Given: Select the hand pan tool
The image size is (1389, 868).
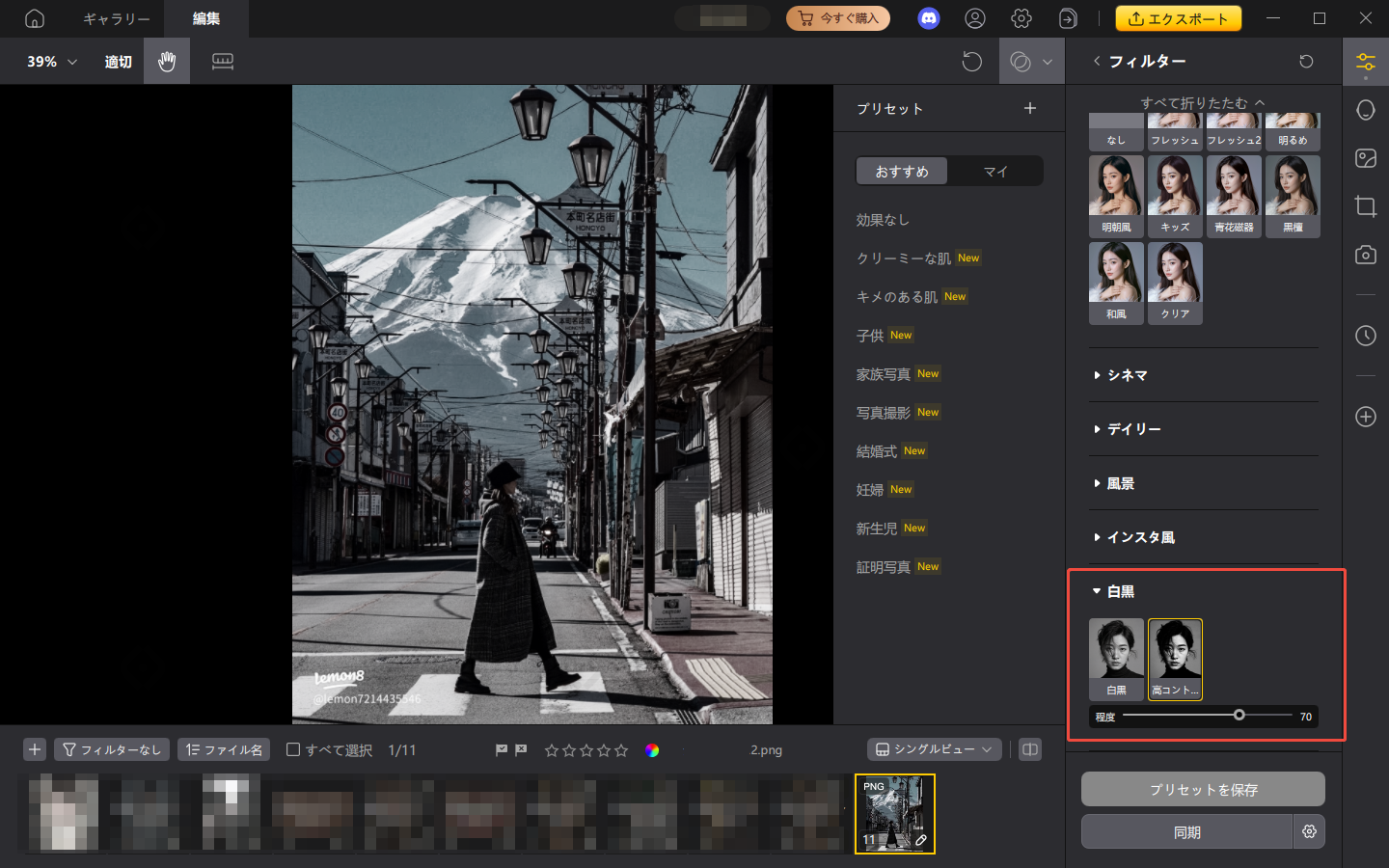Looking at the screenshot, I should [x=167, y=62].
